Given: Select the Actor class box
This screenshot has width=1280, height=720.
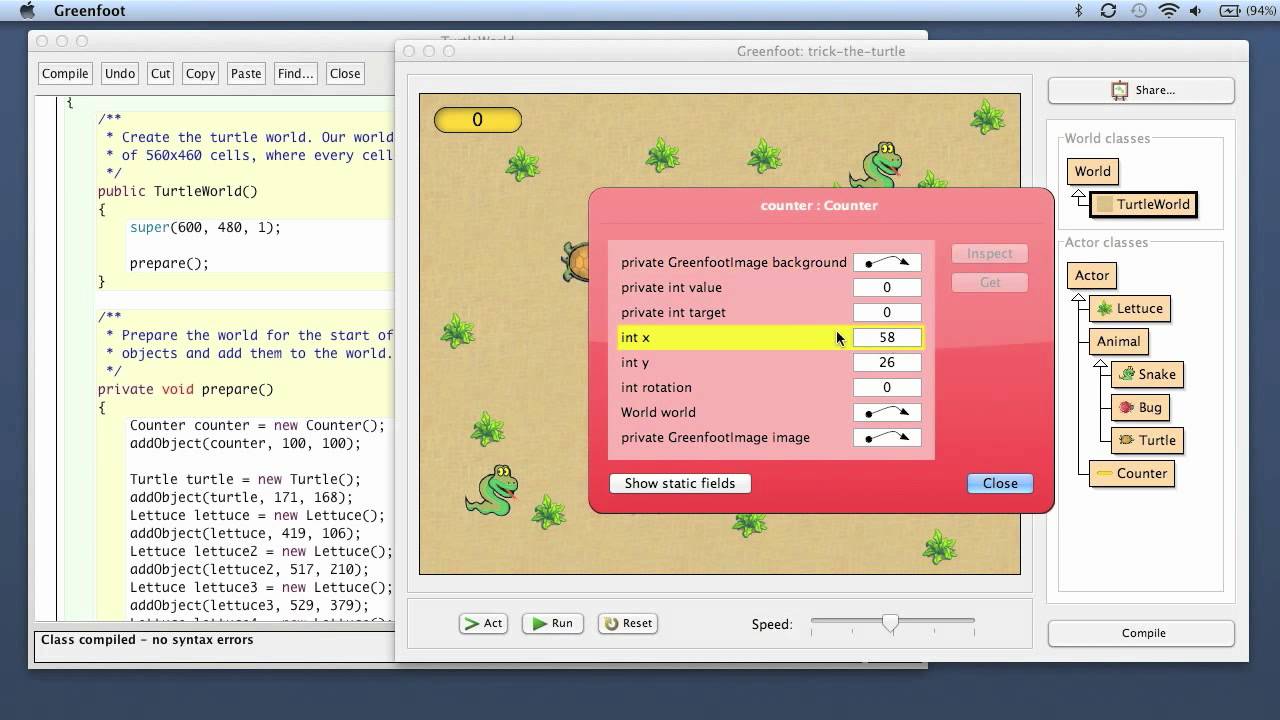Looking at the screenshot, I should (1092, 275).
